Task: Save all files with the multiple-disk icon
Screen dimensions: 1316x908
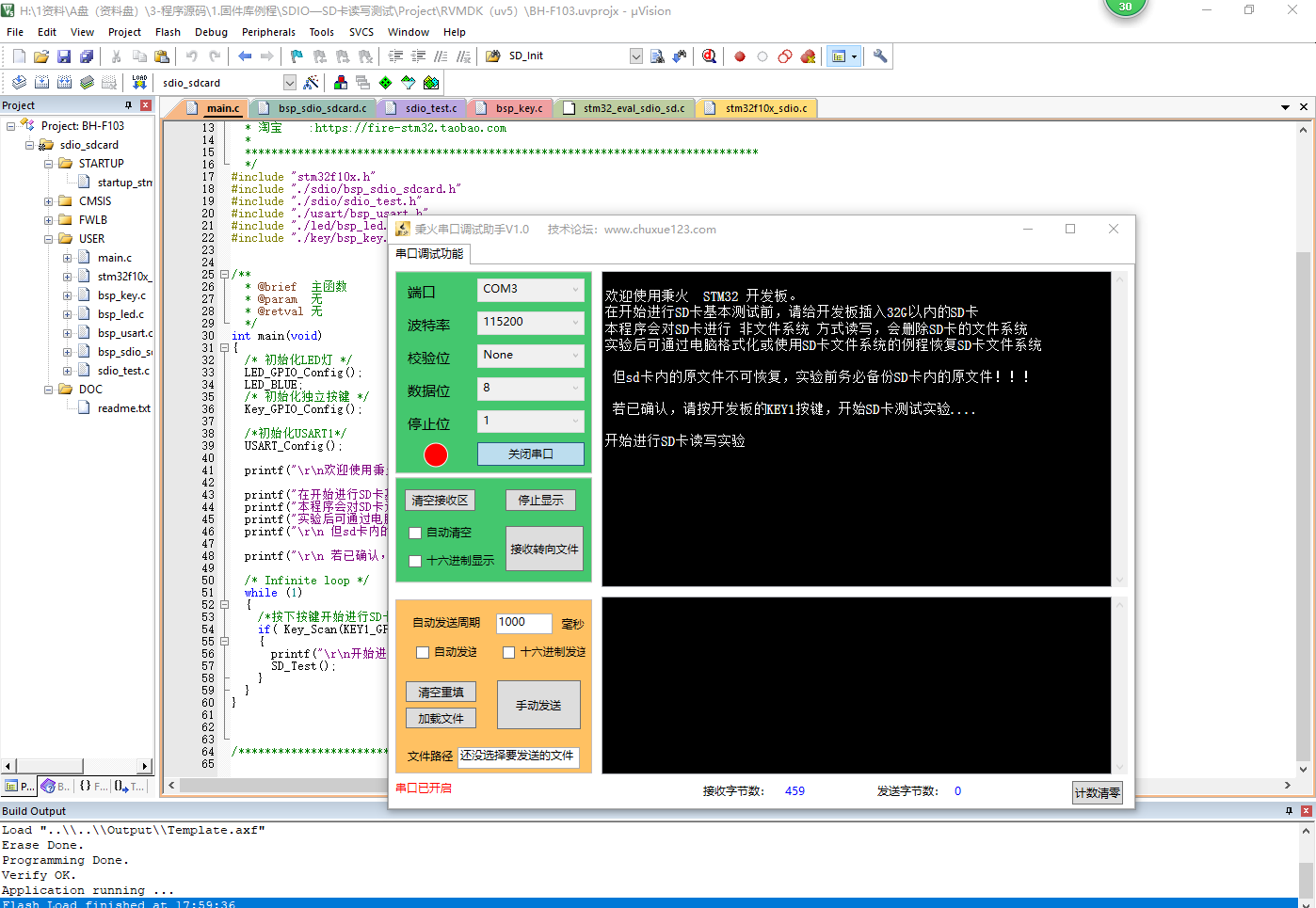Action: pyautogui.click(x=86, y=56)
